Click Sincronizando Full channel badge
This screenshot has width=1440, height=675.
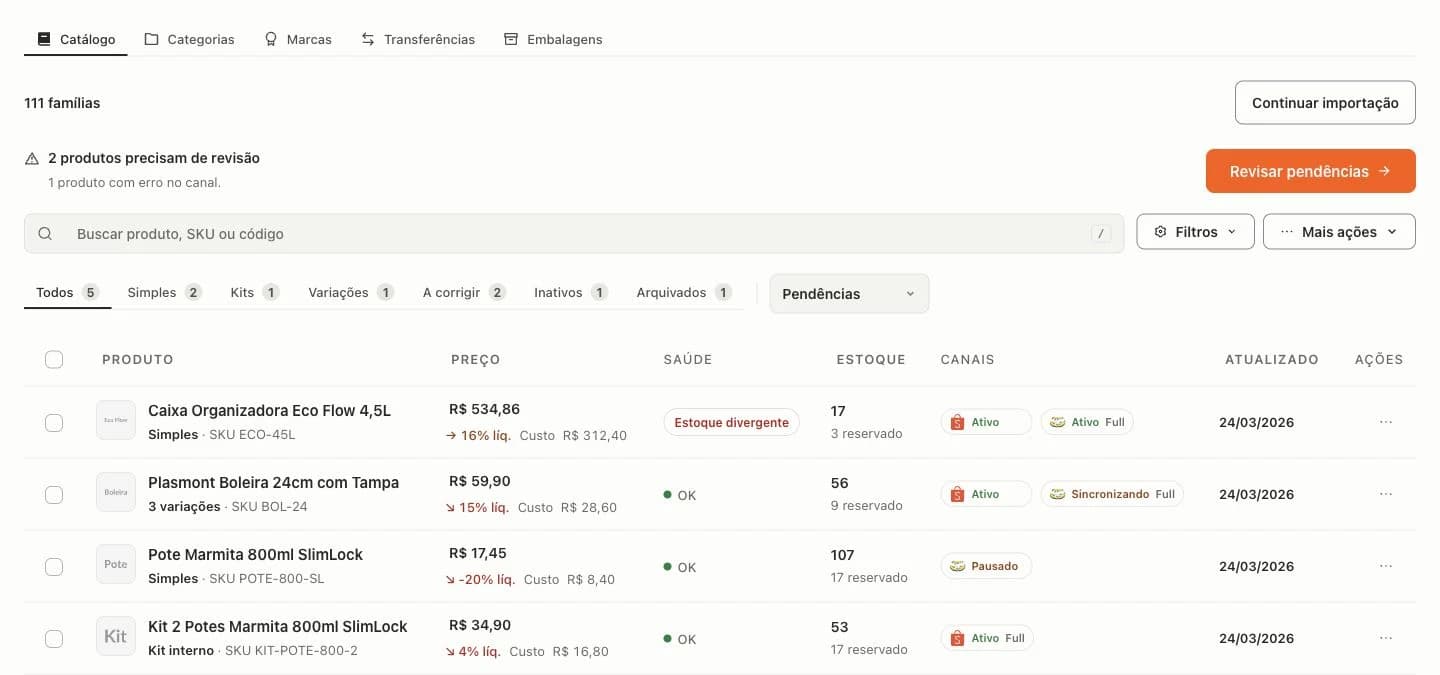click(1112, 494)
